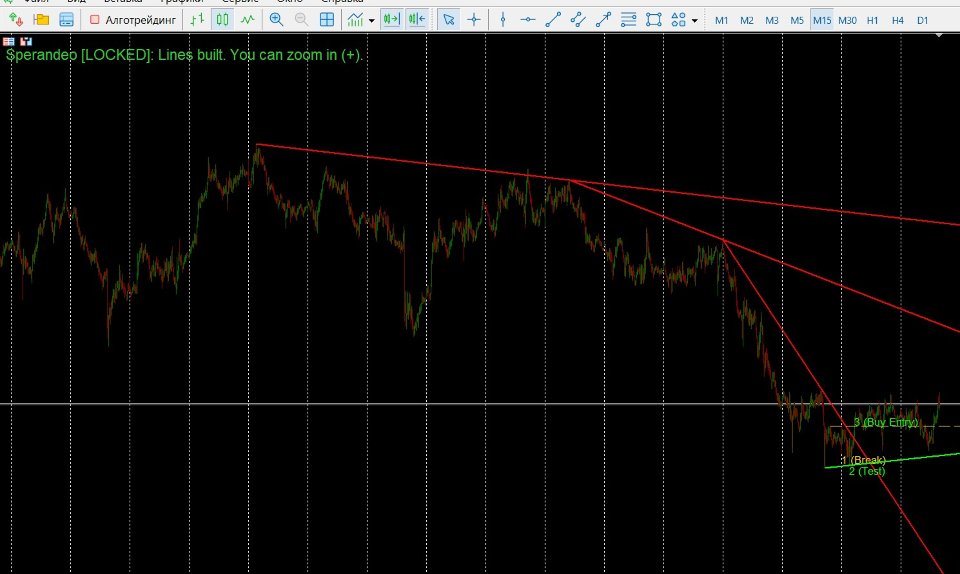This screenshot has width=960, height=574.
Task: Zoom in the chart with magnifier plus
Action: pyautogui.click(x=276, y=20)
